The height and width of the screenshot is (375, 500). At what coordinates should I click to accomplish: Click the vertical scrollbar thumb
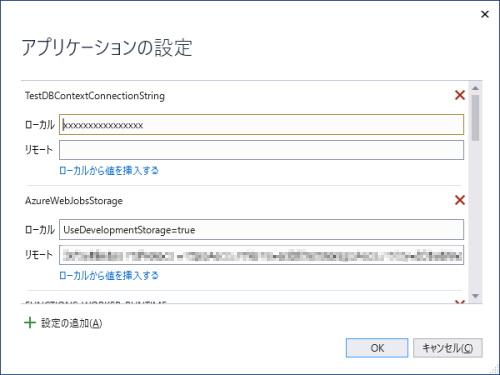pyautogui.click(x=475, y=118)
